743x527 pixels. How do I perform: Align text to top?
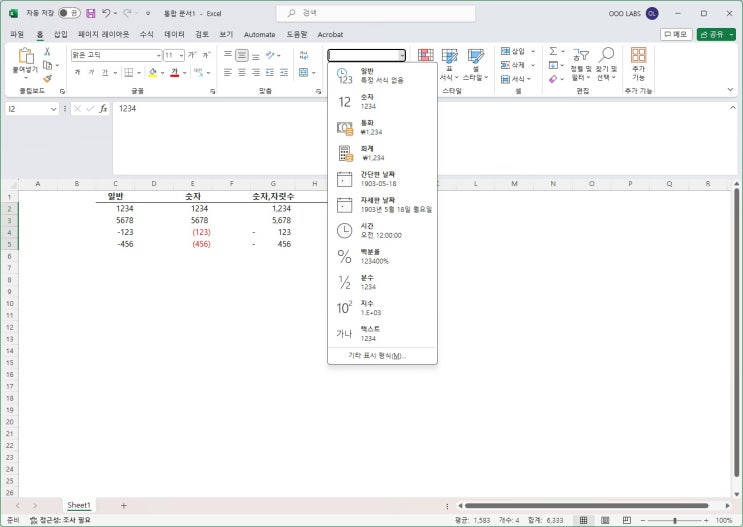228,55
